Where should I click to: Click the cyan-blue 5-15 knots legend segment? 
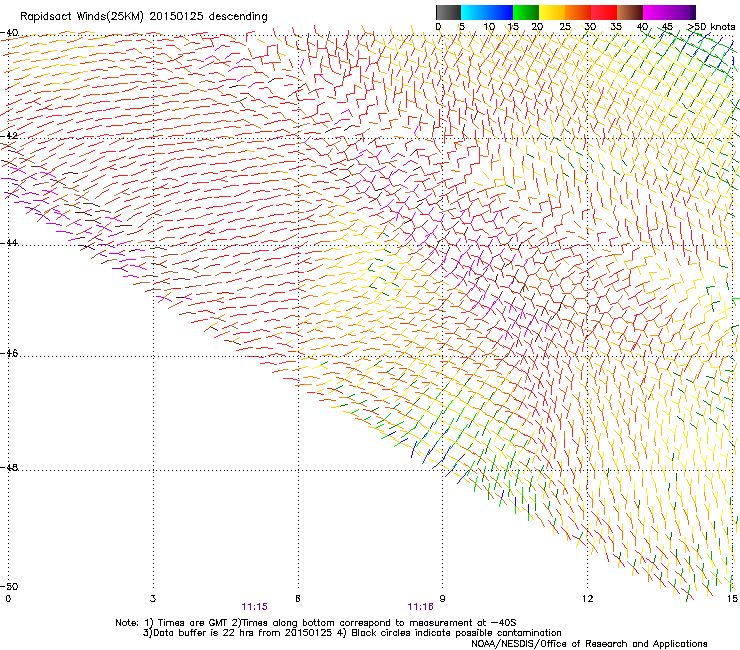point(487,12)
